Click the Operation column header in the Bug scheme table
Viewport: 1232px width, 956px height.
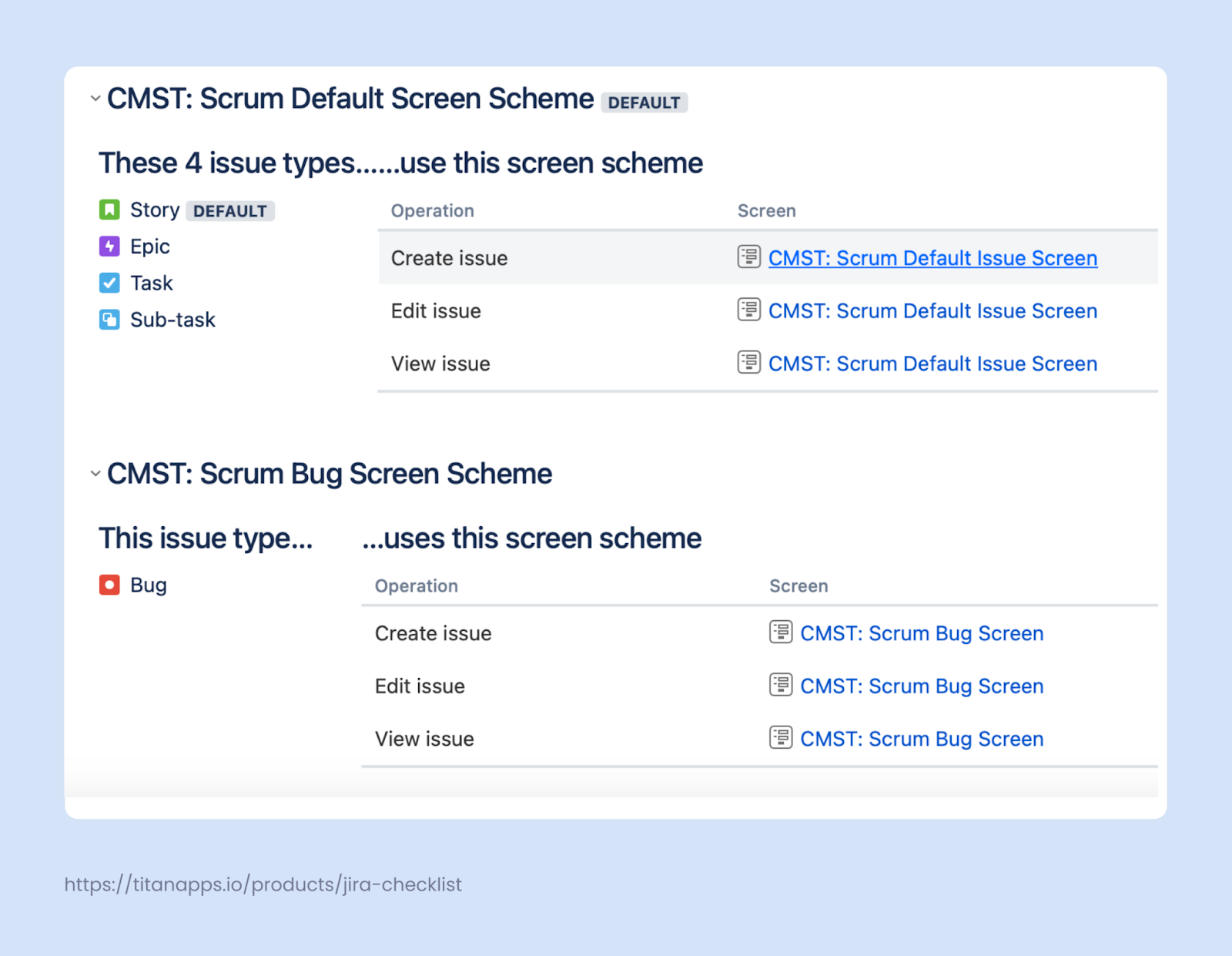[x=416, y=586]
